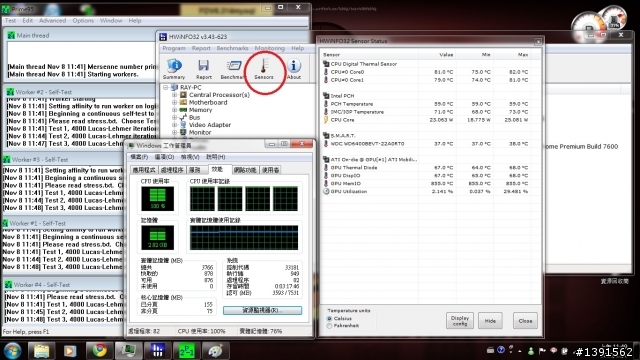Click the Max column header
This screenshot has height=360, width=640.
click(511, 55)
